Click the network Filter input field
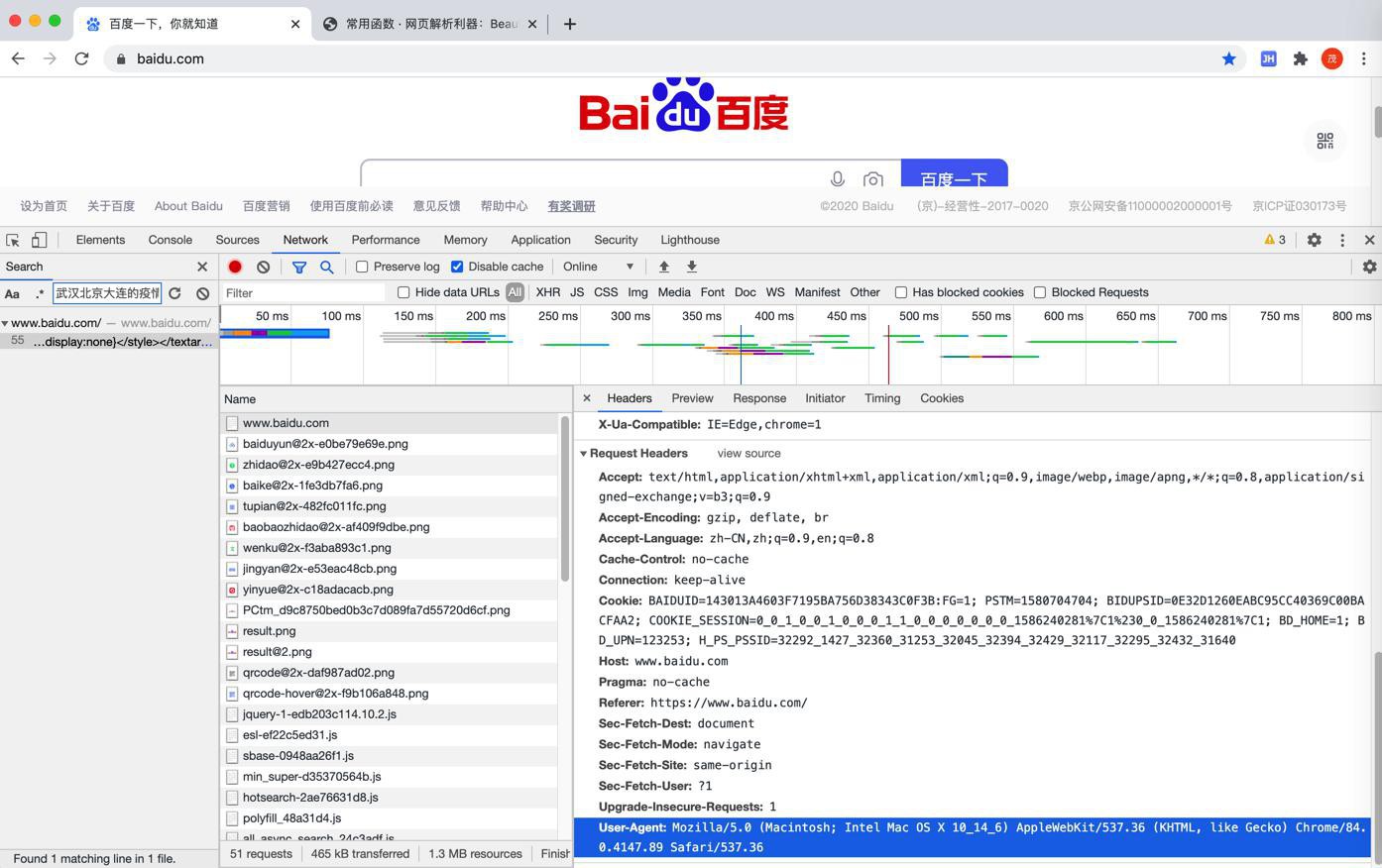Viewport: 1382px width, 868px height. [x=304, y=293]
